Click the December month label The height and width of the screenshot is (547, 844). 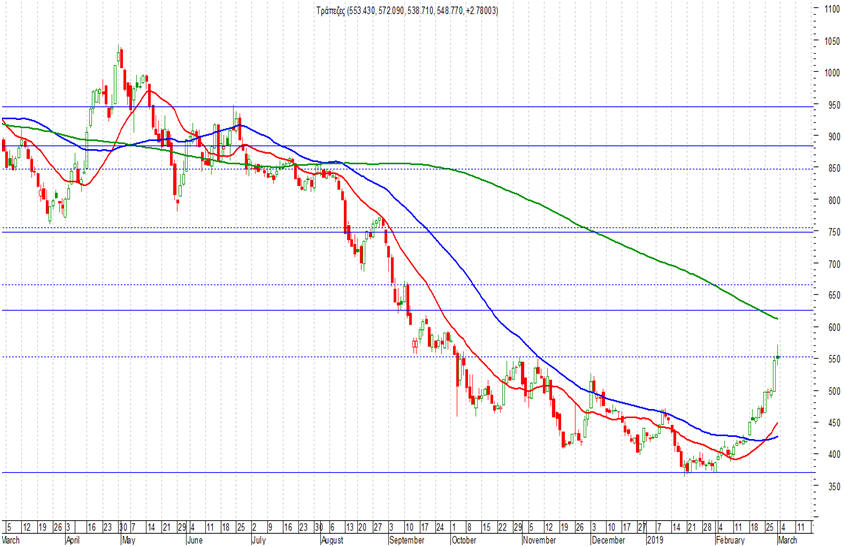click(608, 540)
